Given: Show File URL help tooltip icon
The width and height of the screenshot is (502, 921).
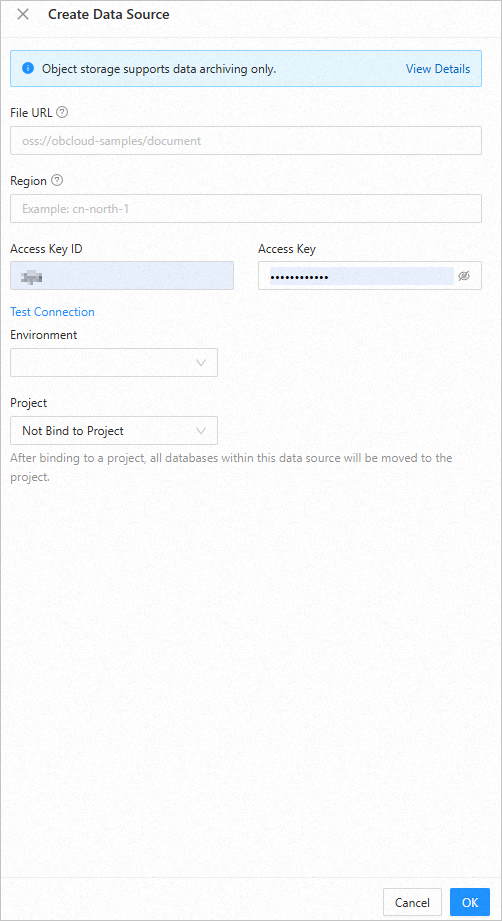Looking at the screenshot, I should pyautogui.click(x=63, y=112).
